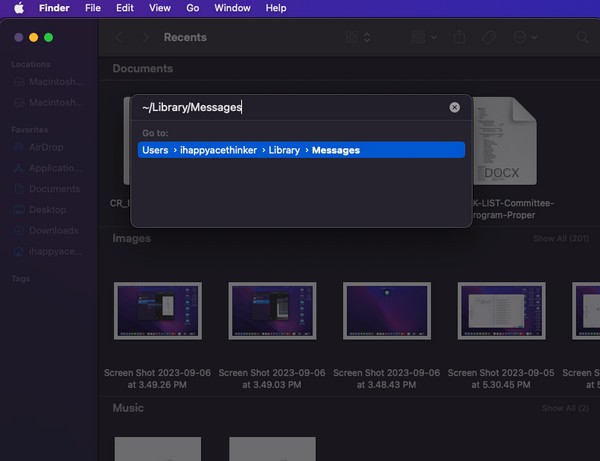Select Screen Shot at 3.49.26 PM thumbnail
Screen dimensions: 600x461
coord(158,311)
